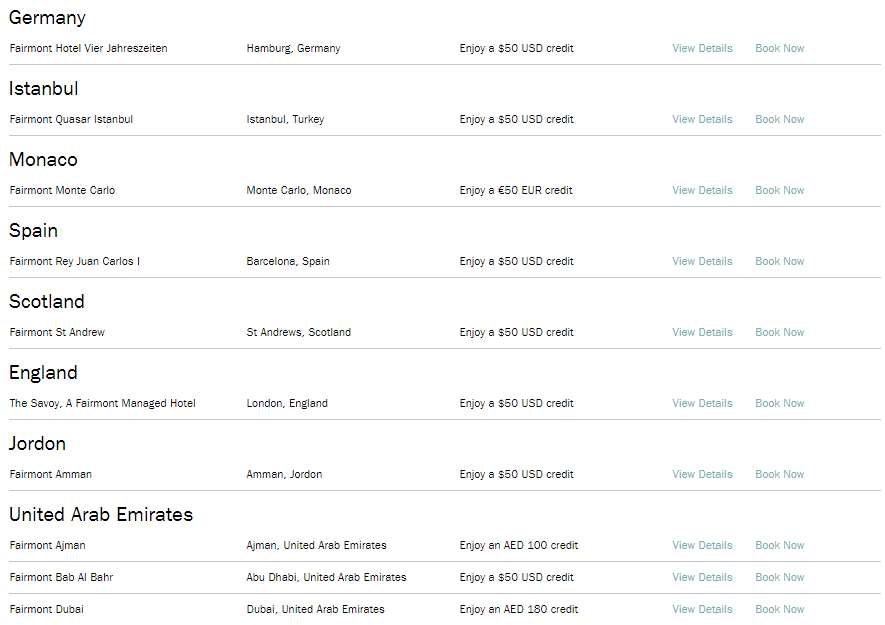
Task: Book Now for Fairmont Amman
Action: pos(779,475)
